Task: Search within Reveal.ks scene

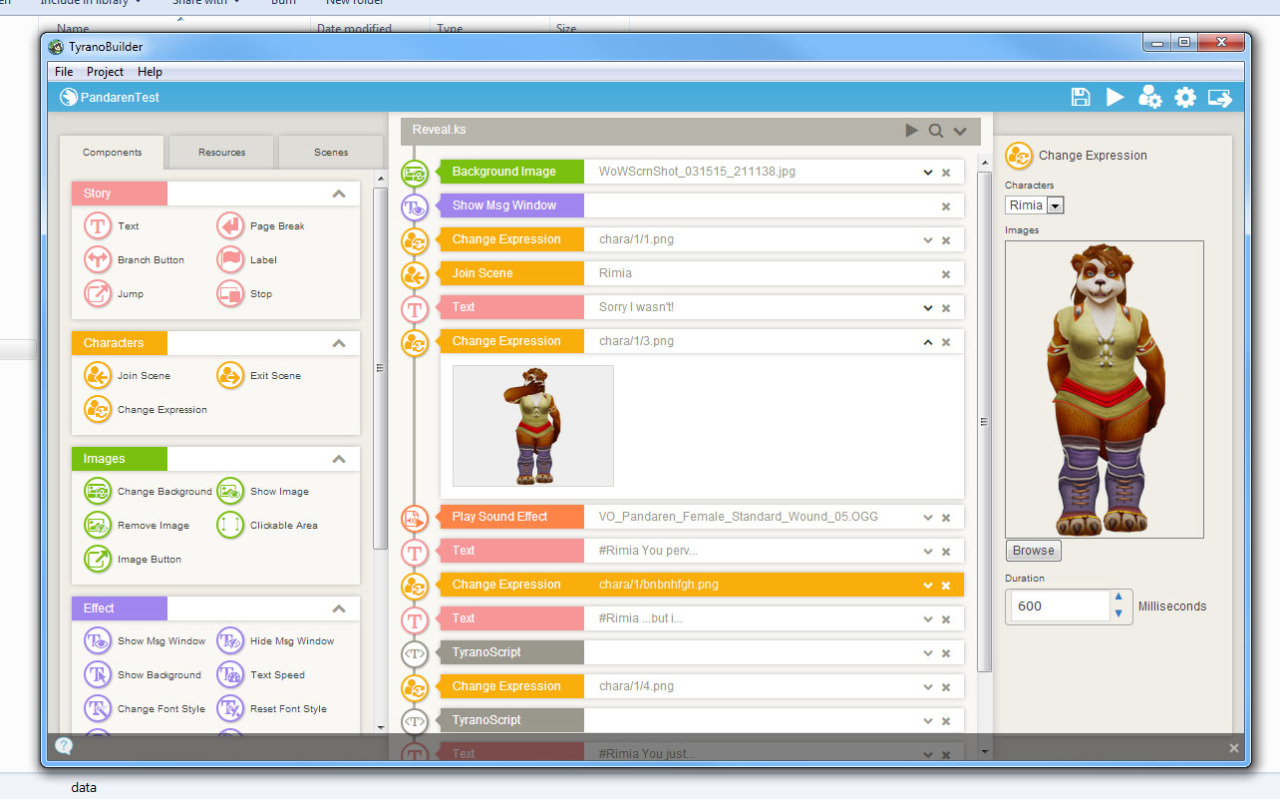Action: point(936,130)
